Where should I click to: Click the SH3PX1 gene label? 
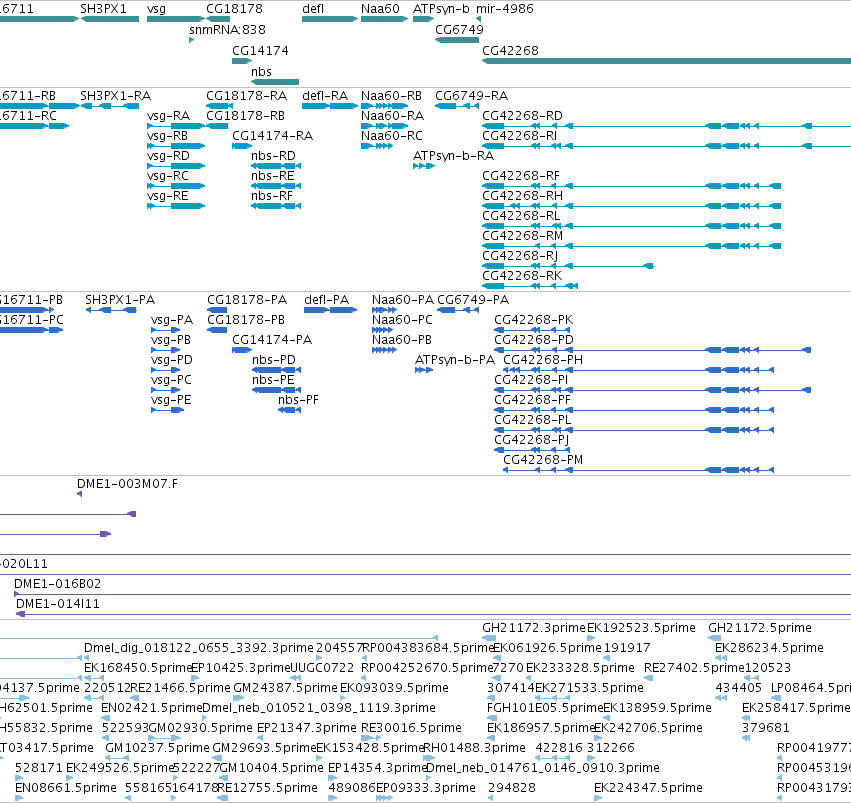[103, 9]
